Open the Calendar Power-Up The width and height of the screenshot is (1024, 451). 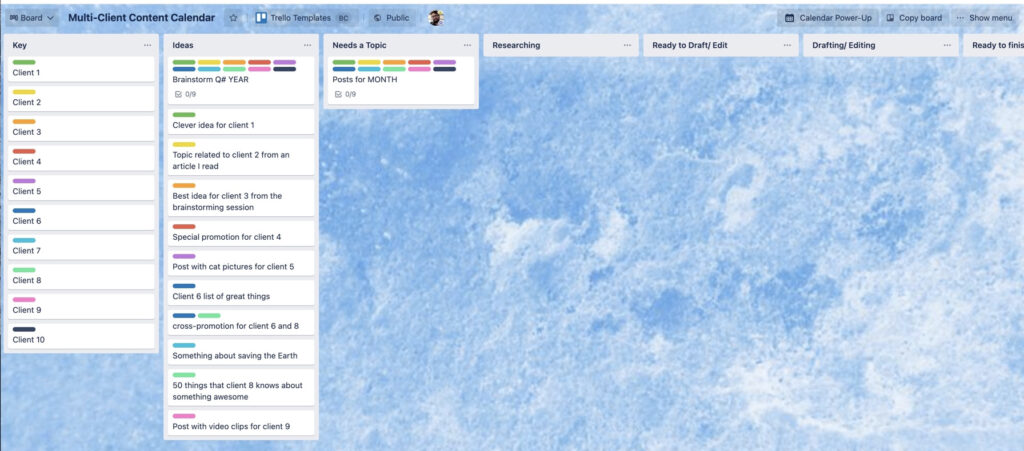pos(827,18)
